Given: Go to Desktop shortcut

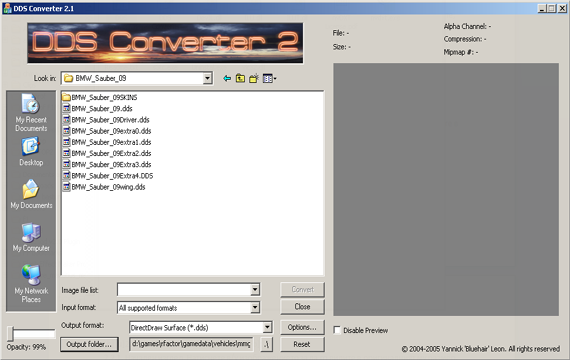Looking at the screenshot, I should pyautogui.click(x=31, y=152).
